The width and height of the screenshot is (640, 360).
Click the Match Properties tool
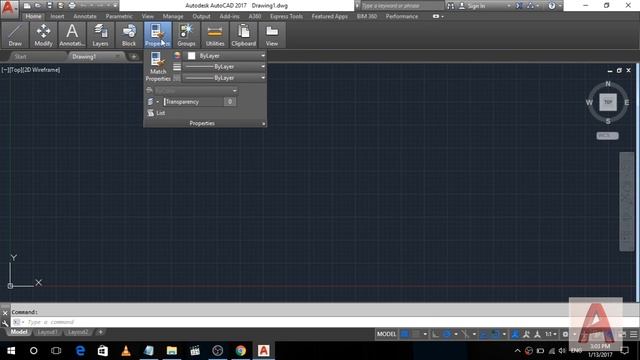point(158,66)
